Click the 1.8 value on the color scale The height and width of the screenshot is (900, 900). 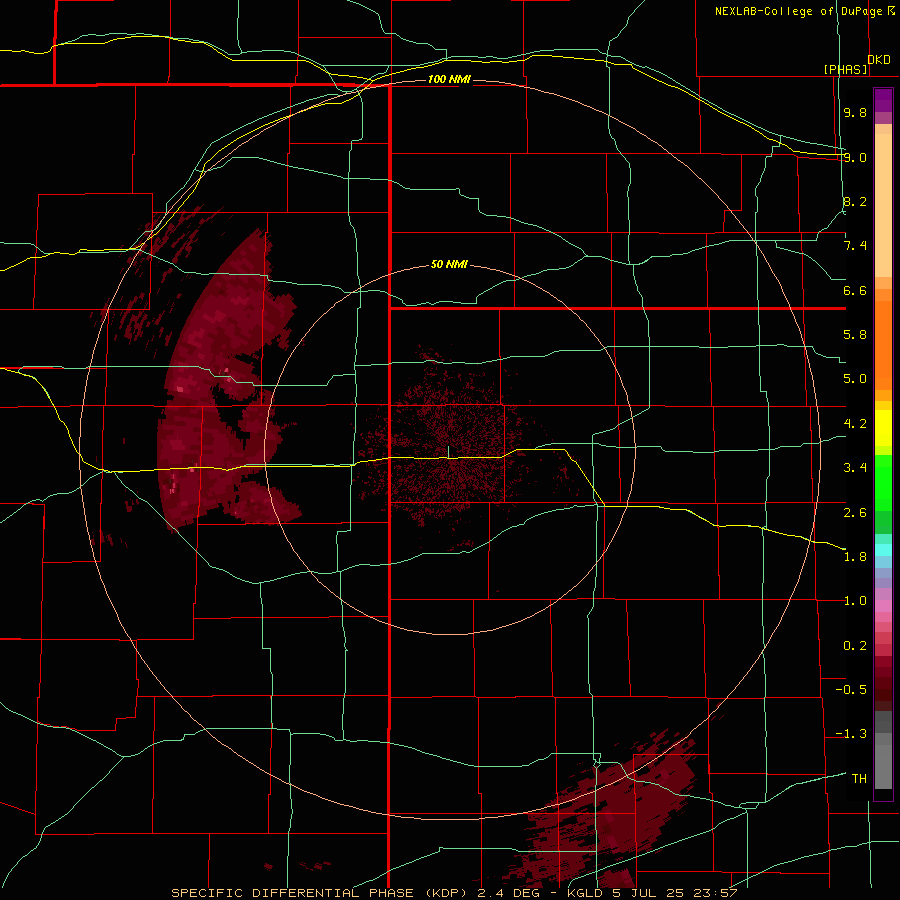coord(855,556)
